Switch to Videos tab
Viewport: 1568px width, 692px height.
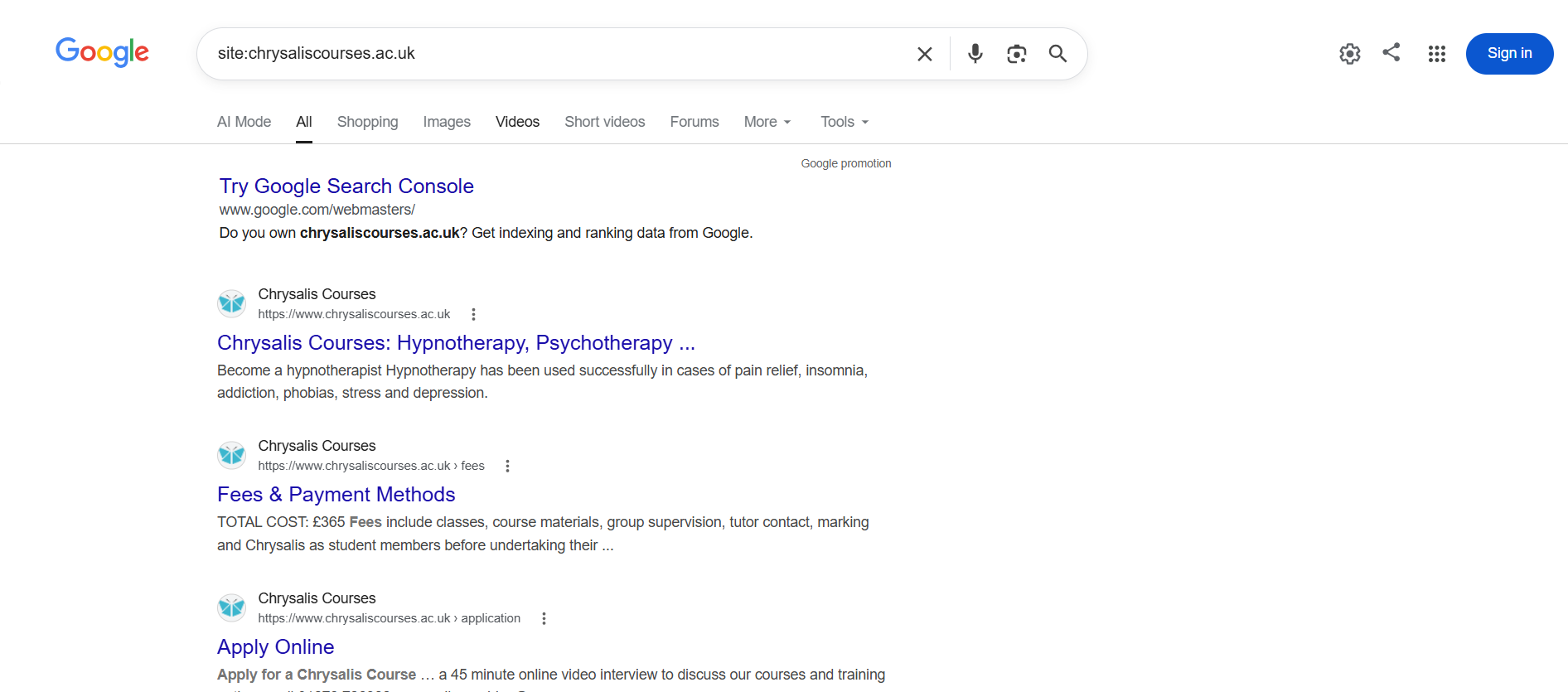click(517, 122)
